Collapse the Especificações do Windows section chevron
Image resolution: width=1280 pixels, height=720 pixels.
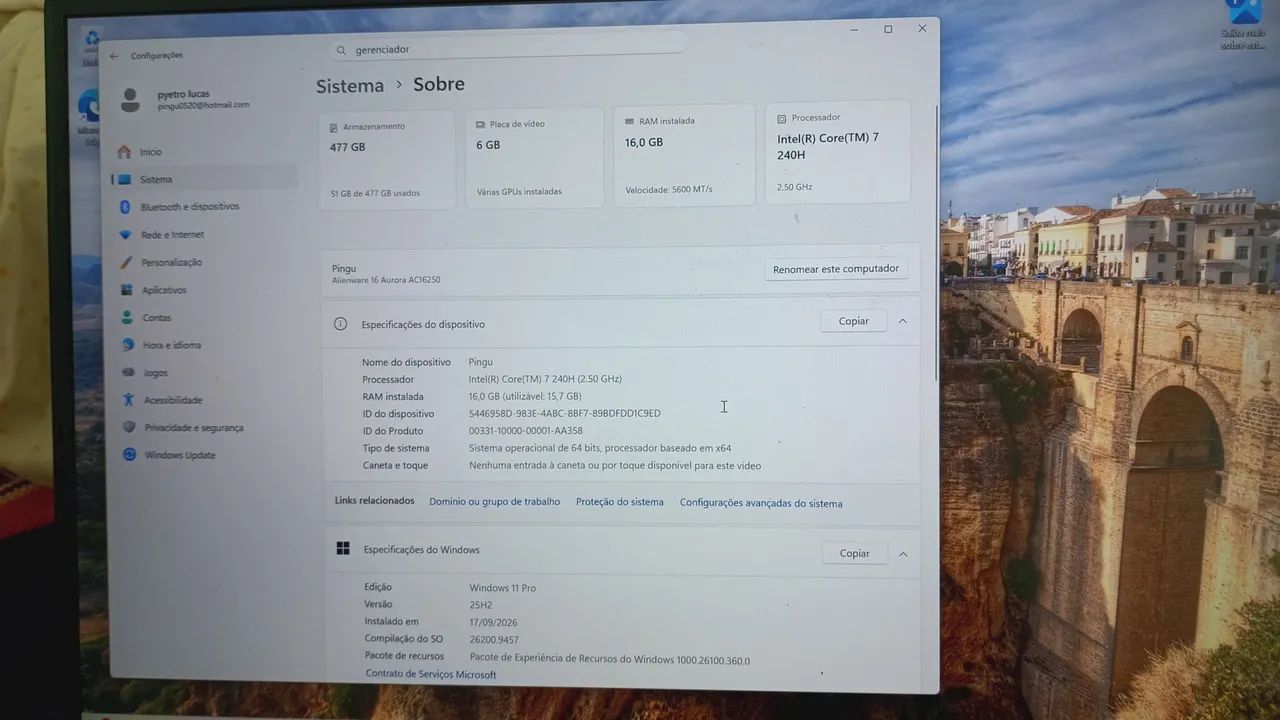tap(903, 553)
